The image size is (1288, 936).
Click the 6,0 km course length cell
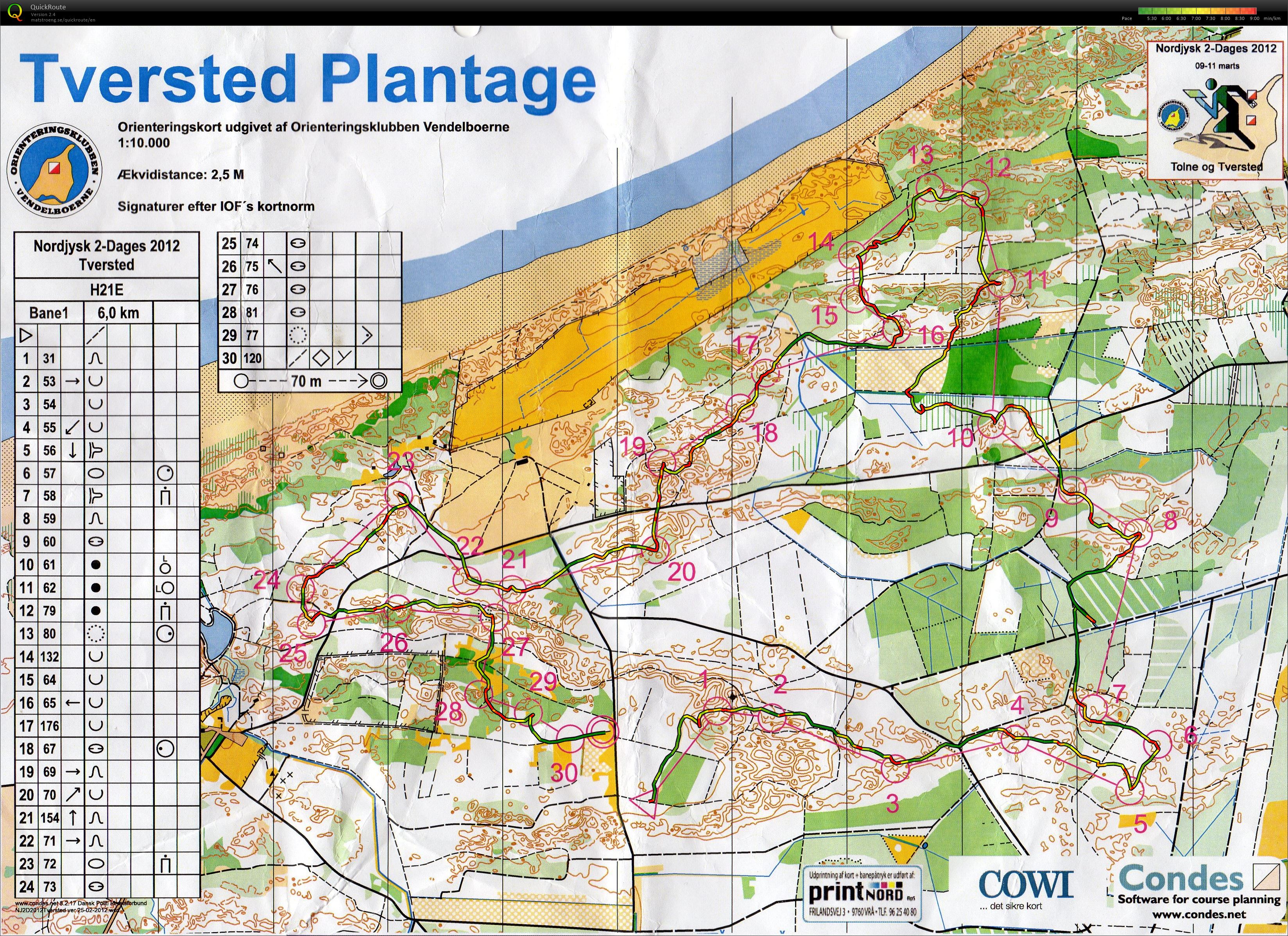click(118, 313)
